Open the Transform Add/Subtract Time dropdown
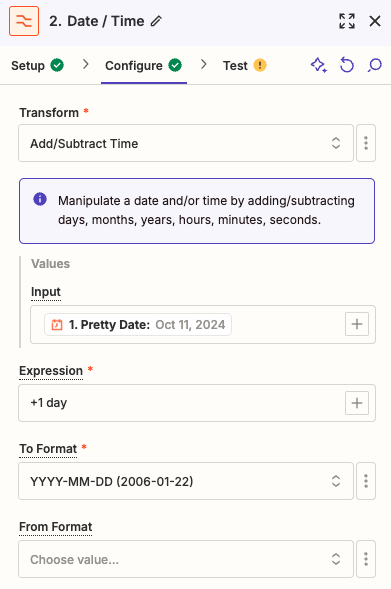The width and height of the screenshot is (391, 589). (x=186, y=143)
